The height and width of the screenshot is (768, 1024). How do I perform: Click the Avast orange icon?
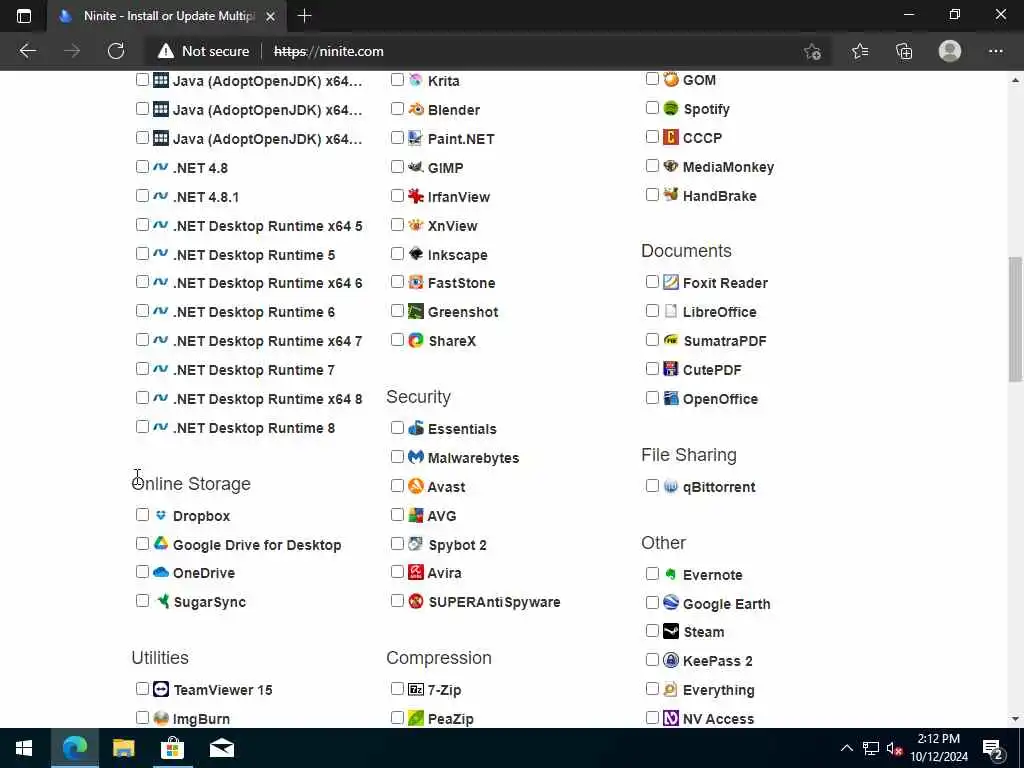[415, 486]
